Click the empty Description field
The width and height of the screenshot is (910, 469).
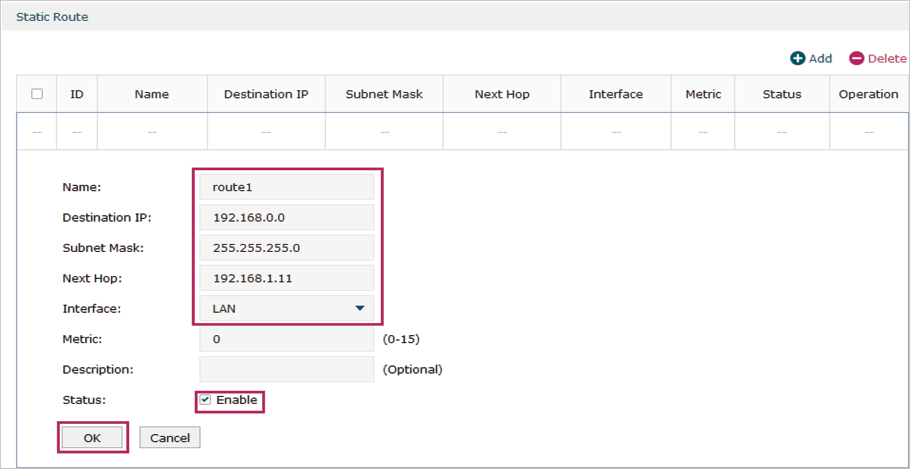(x=287, y=369)
